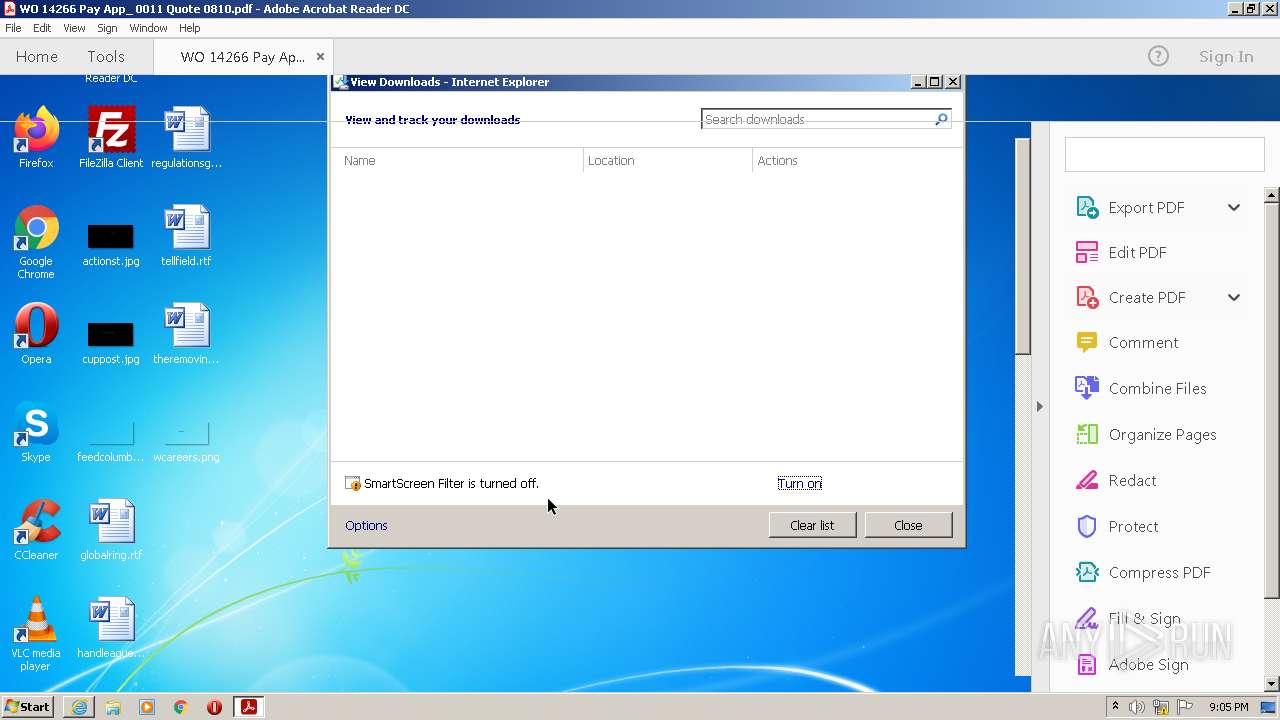Open the Export PDF tool icon
The height and width of the screenshot is (720, 1280).
point(1087,207)
